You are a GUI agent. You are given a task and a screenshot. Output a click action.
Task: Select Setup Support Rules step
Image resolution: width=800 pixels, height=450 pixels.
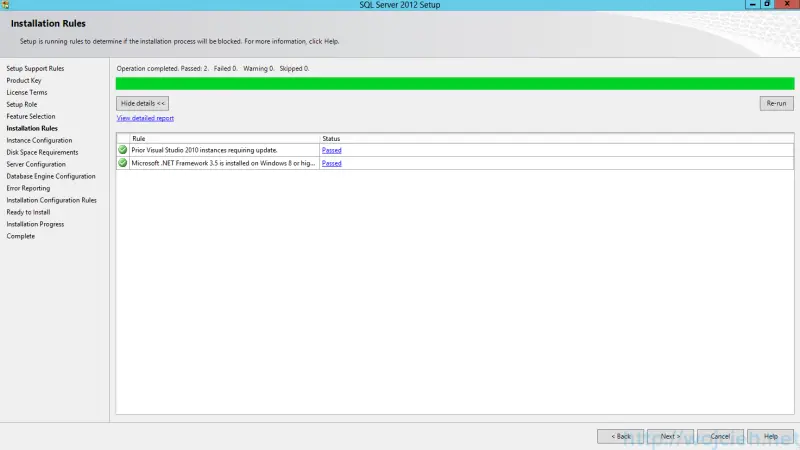[x=35, y=68]
